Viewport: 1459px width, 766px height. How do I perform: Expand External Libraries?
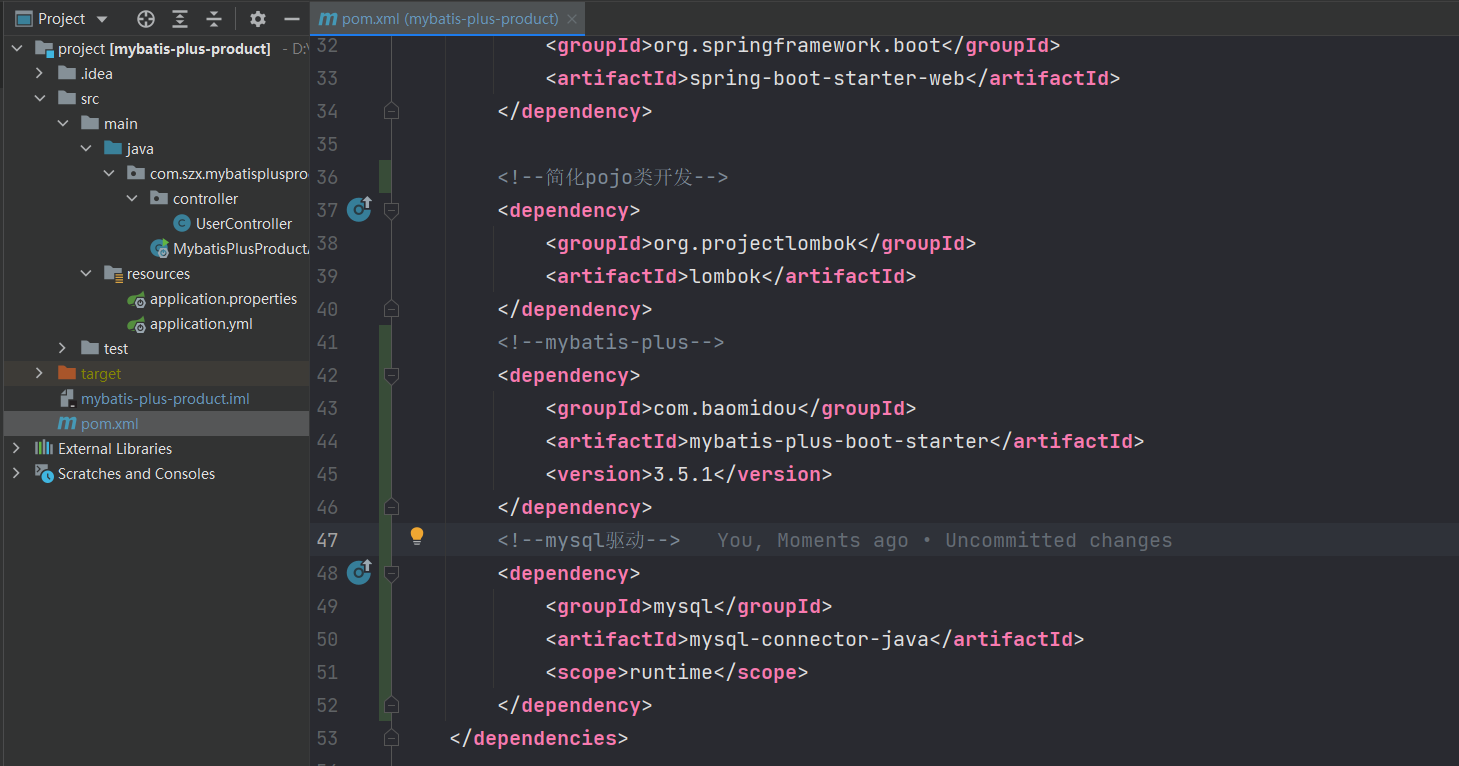pyautogui.click(x=17, y=448)
